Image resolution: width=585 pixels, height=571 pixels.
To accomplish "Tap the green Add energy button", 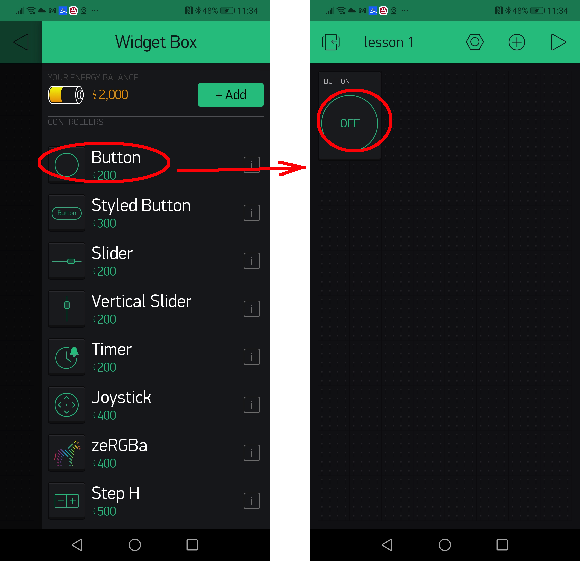I will [x=231, y=95].
